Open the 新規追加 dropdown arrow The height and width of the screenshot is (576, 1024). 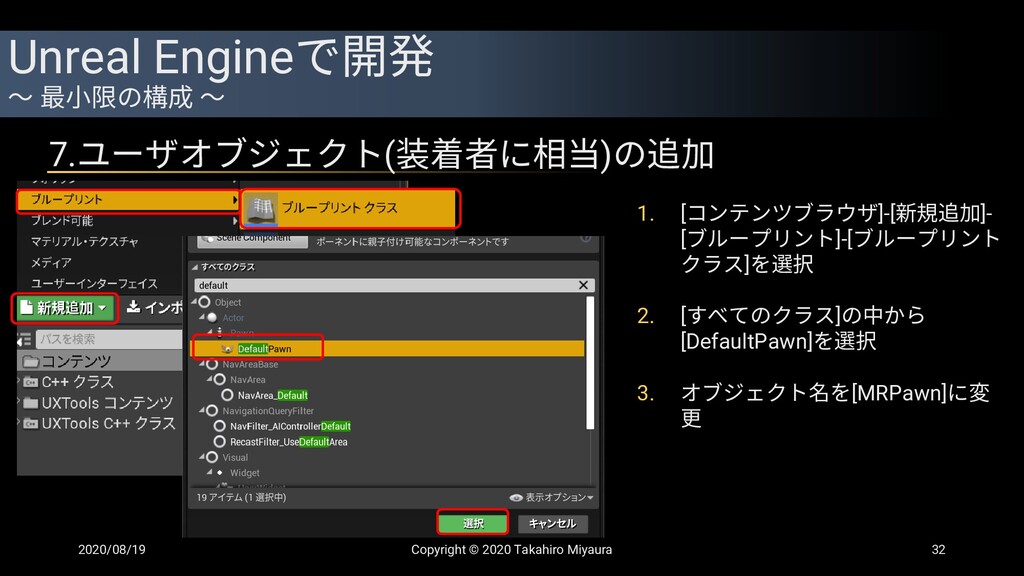[x=102, y=309]
